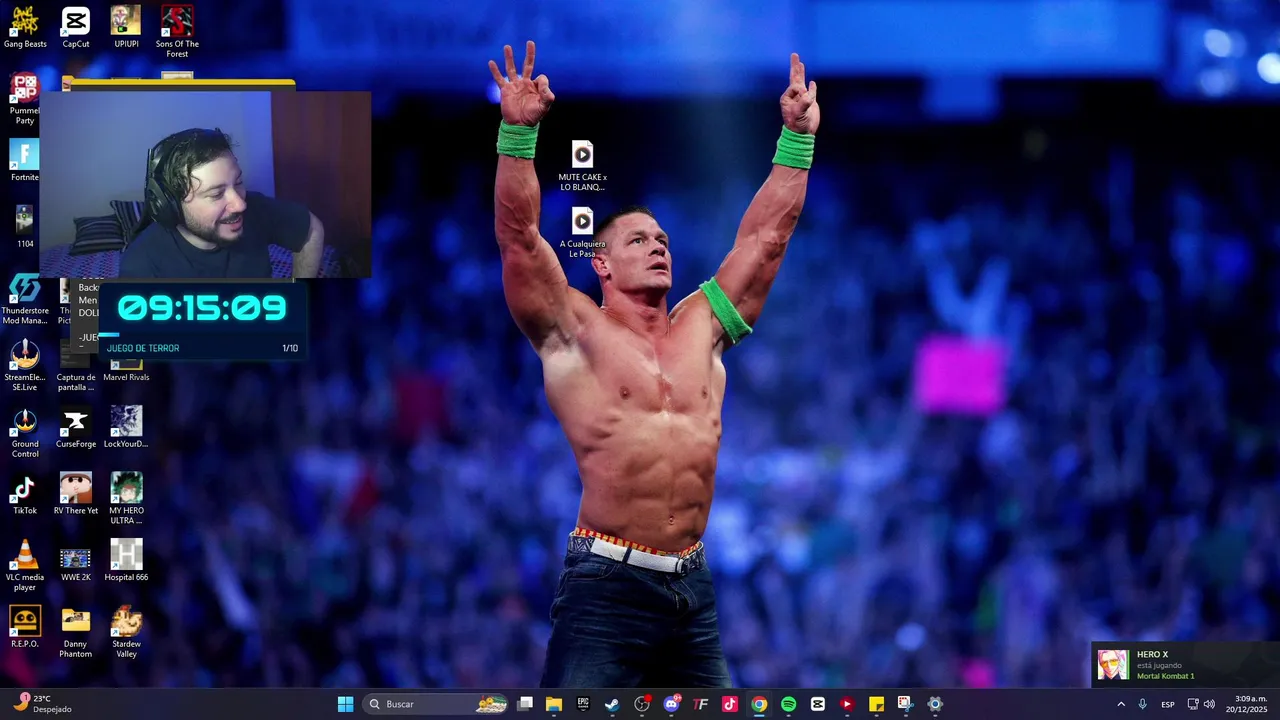Open MY HERO ULTRA desktop icon
The width and height of the screenshot is (1280, 720).
126,498
